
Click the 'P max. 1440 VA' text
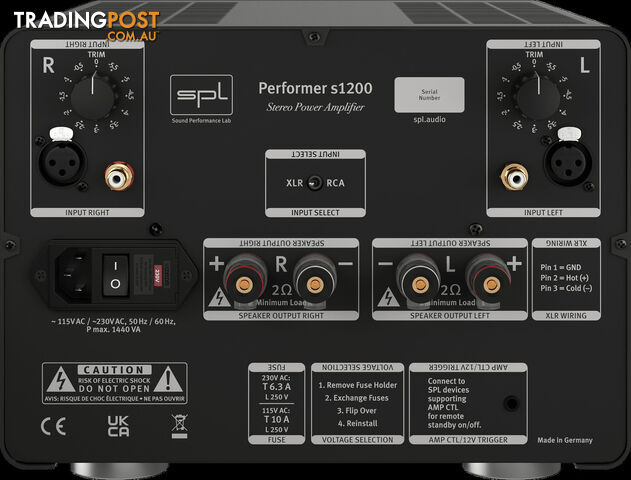click(x=113, y=330)
